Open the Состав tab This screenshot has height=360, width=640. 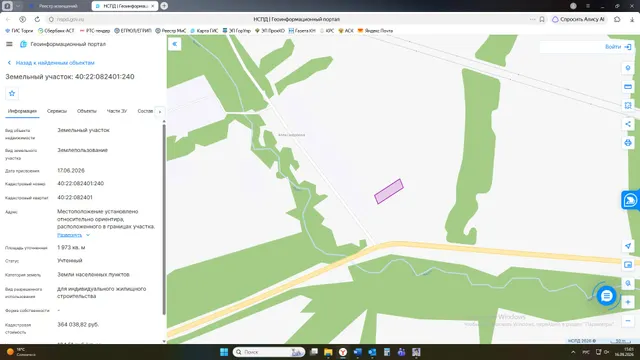pyautogui.click(x=145, y=111)
